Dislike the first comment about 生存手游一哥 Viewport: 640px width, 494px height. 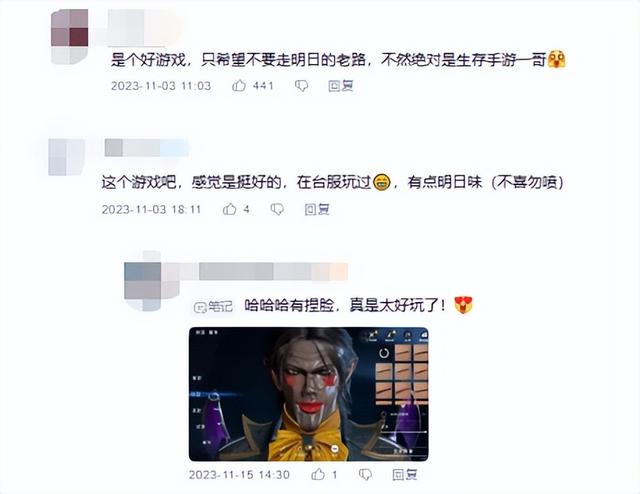tap(301, 85)
